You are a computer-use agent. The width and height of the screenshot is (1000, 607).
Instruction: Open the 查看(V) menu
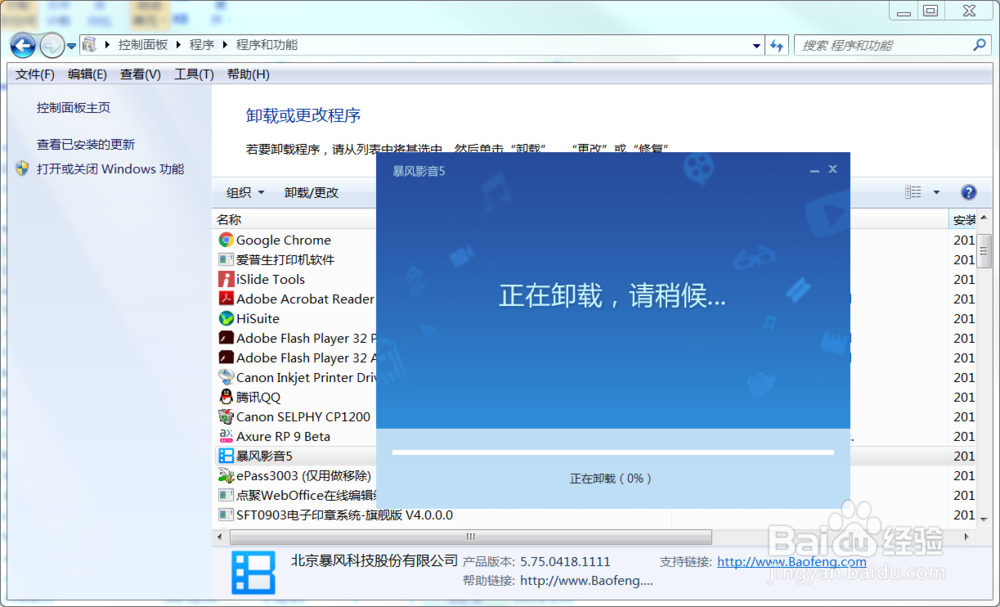140,74
